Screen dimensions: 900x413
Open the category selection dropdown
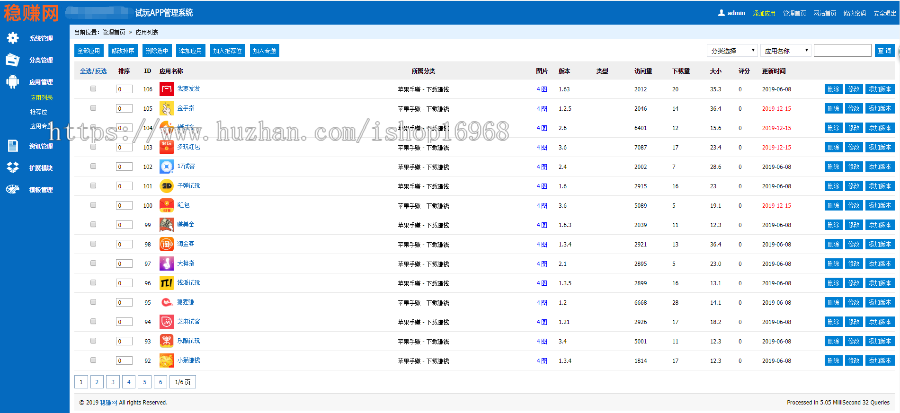coord(732,50)
